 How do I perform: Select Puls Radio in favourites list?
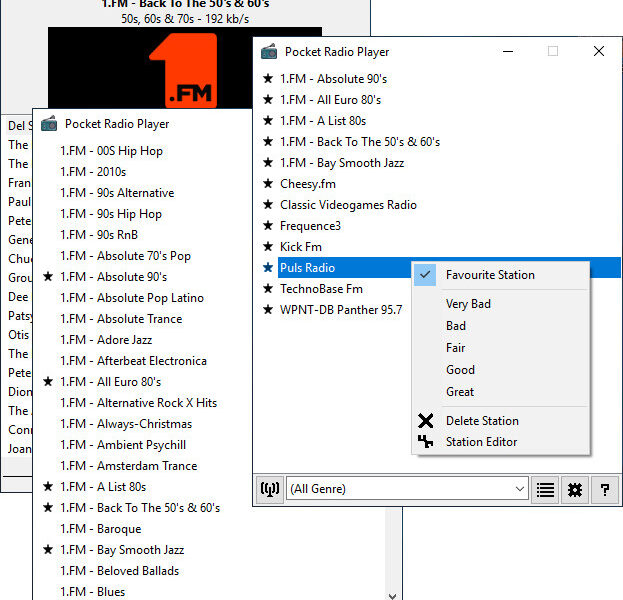click(308, 268)
